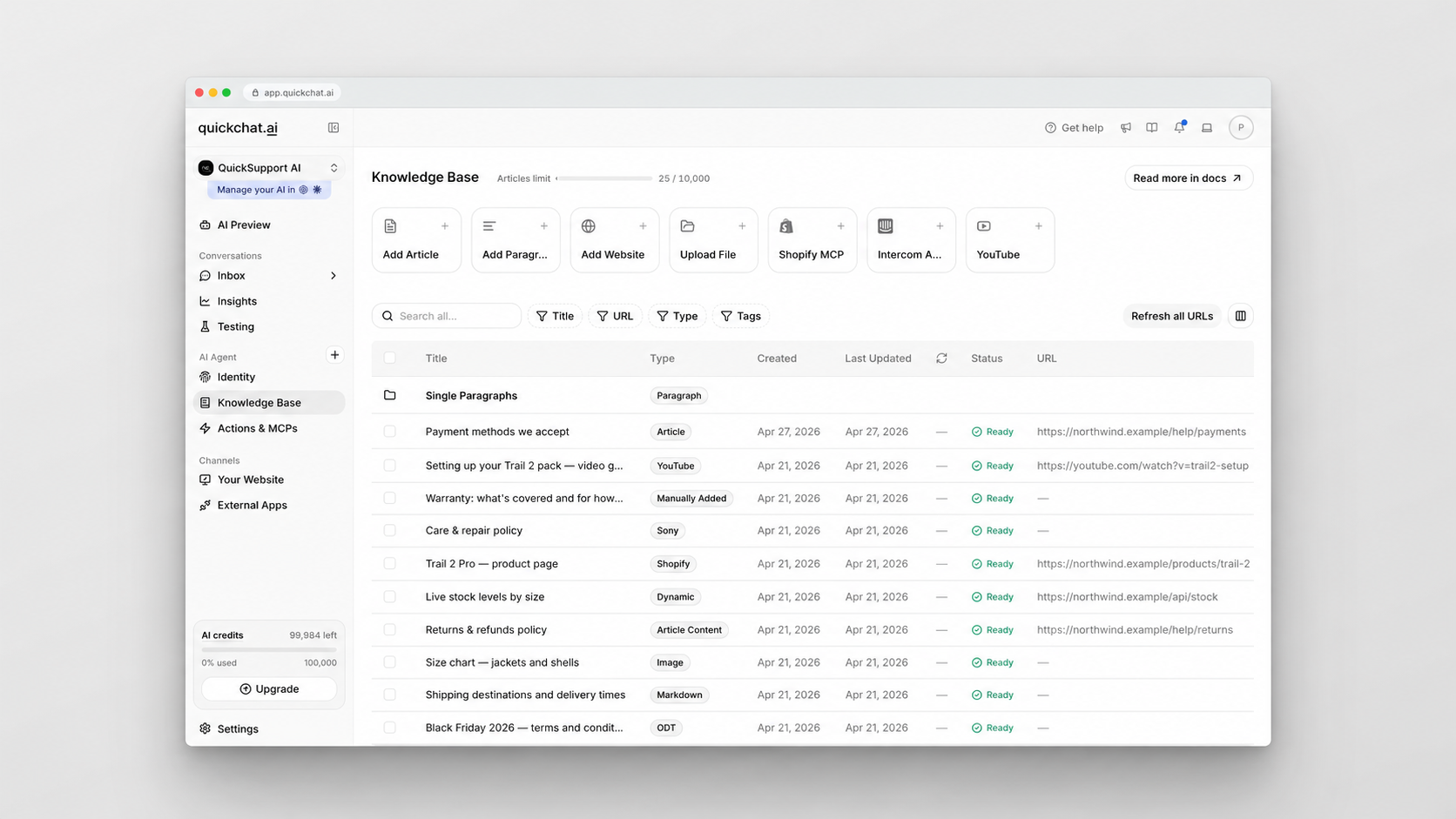
Task: Click the Single Paragraphs folder icon
Action: pos(390,395)
